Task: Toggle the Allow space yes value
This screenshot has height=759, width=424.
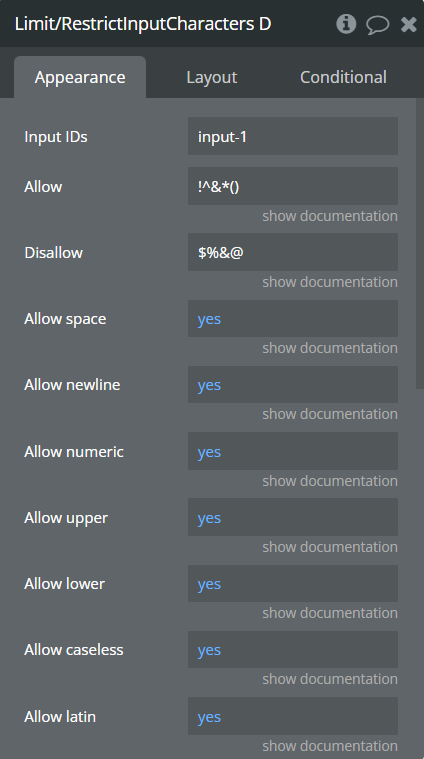Action: pyautogui.click(x=293, y=319)
